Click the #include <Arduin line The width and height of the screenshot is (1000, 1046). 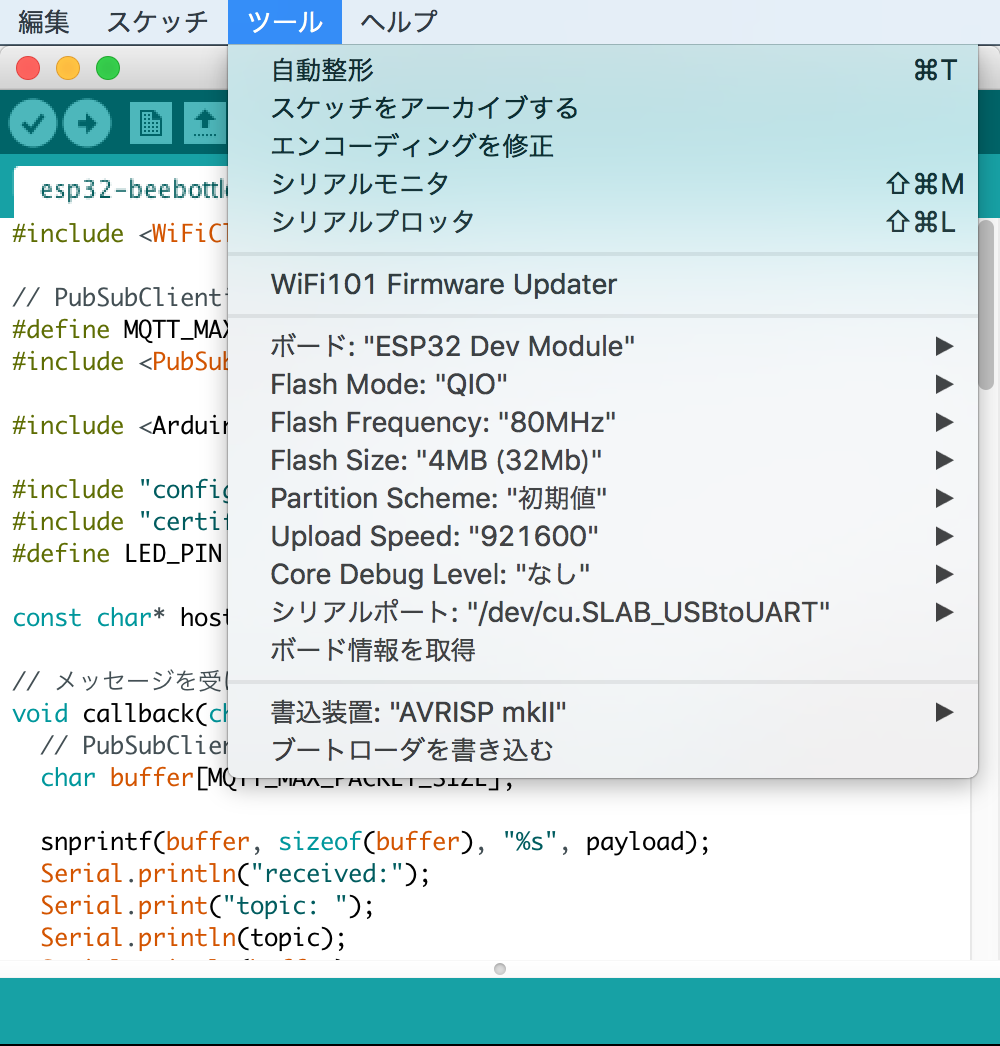coord(121,426)
